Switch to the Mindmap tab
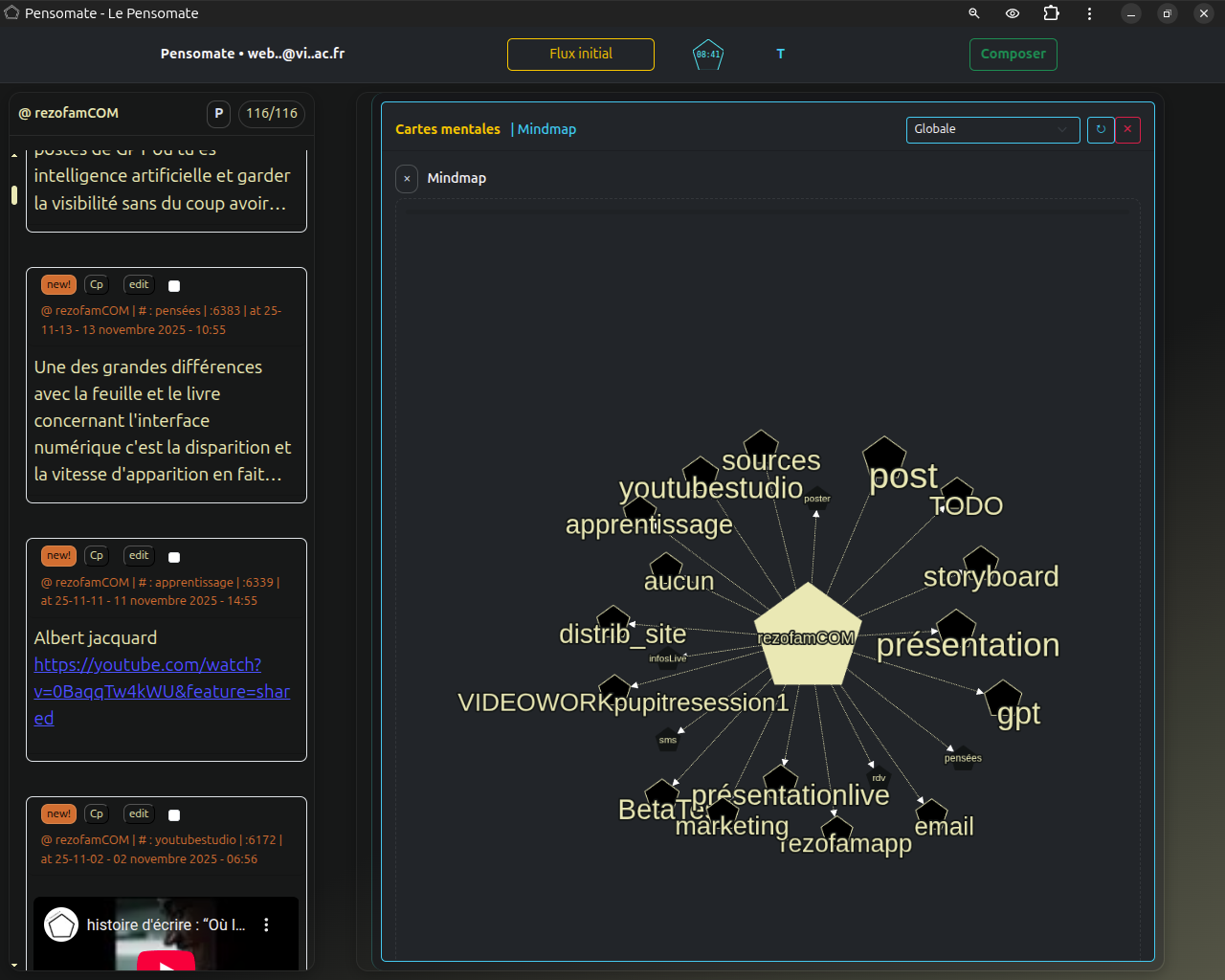 546,129
